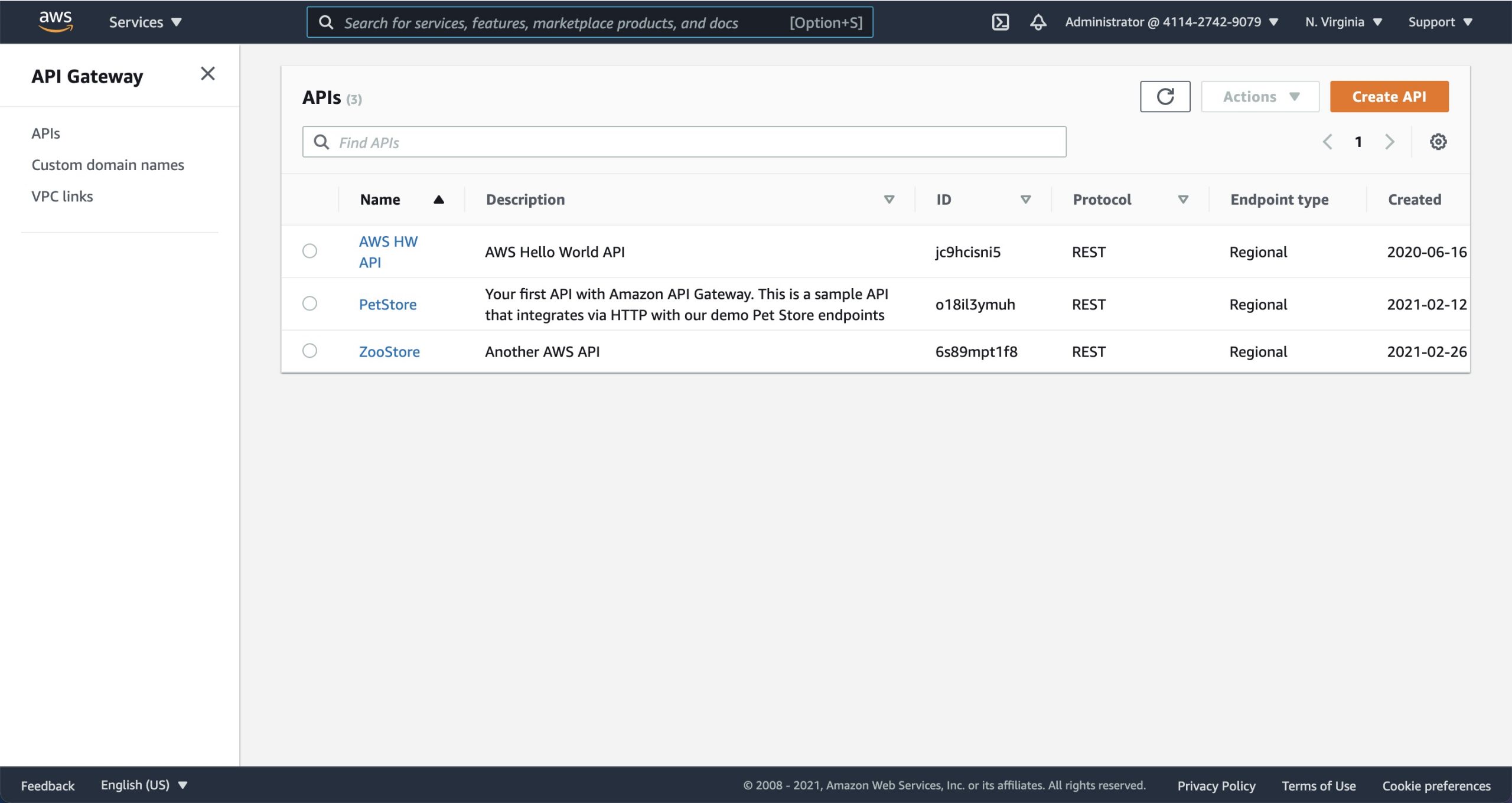Click page number 1 in pagination
Screen dimensions: 1512x803
click(1358, 142)
